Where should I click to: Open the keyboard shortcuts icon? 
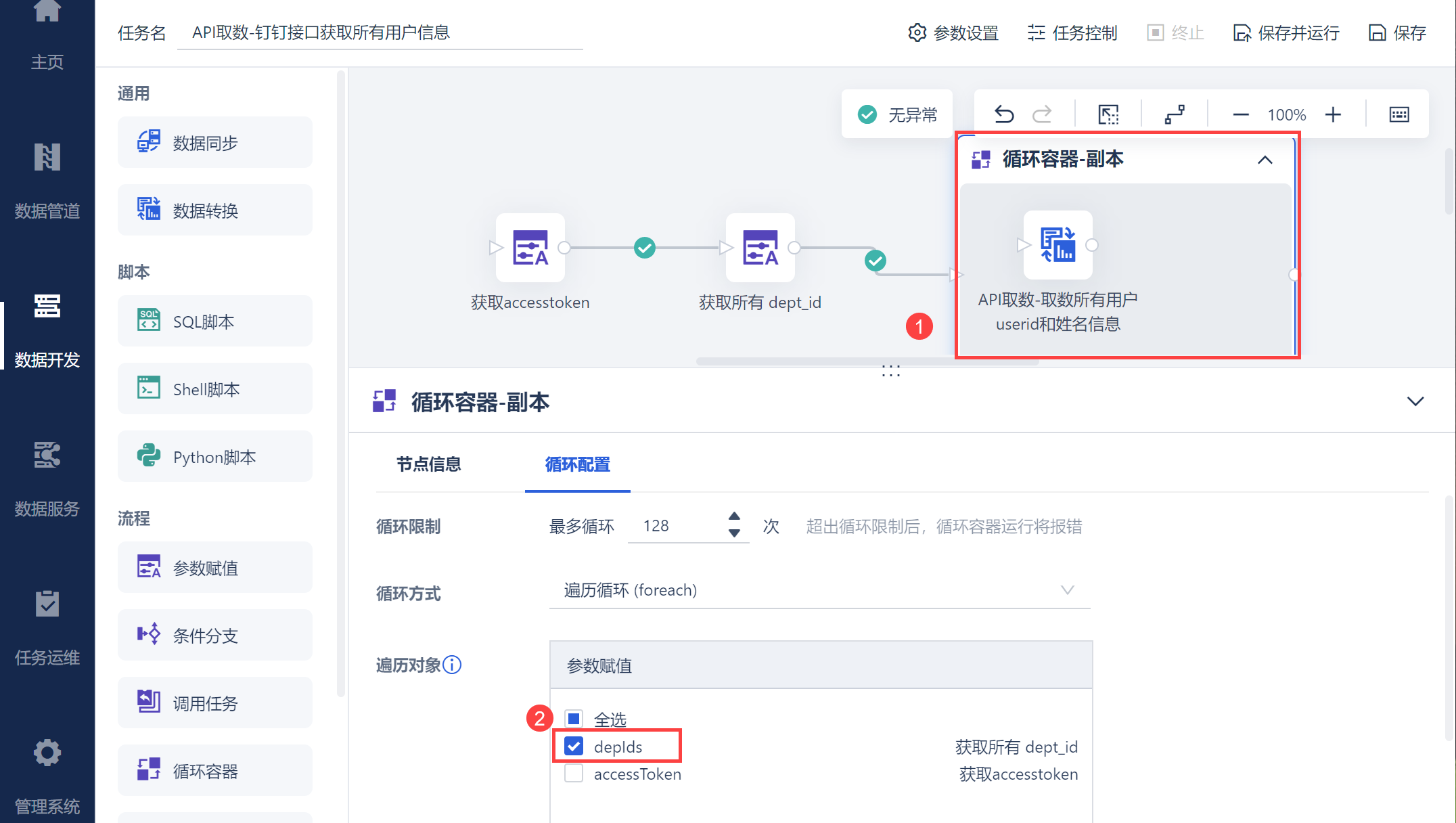click(1398, 114)
